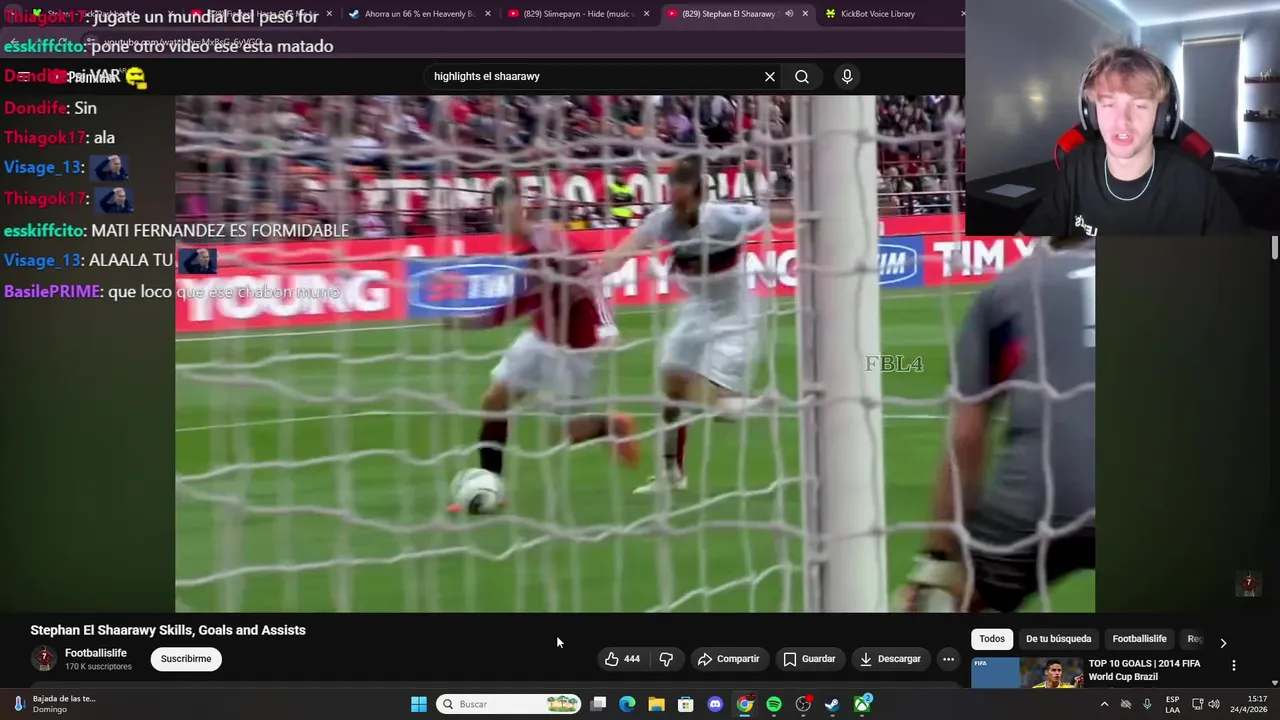Select the Footballislife filter chip

(1139, 639)
